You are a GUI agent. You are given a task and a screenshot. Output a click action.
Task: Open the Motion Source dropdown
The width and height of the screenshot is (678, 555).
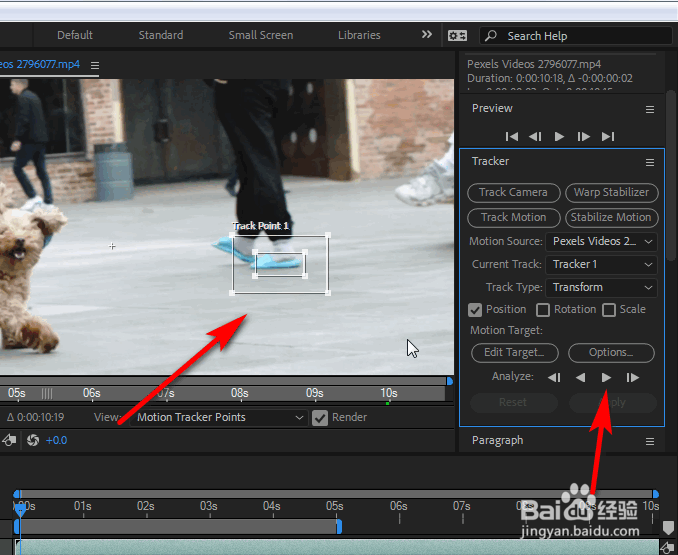pos(601,242)
